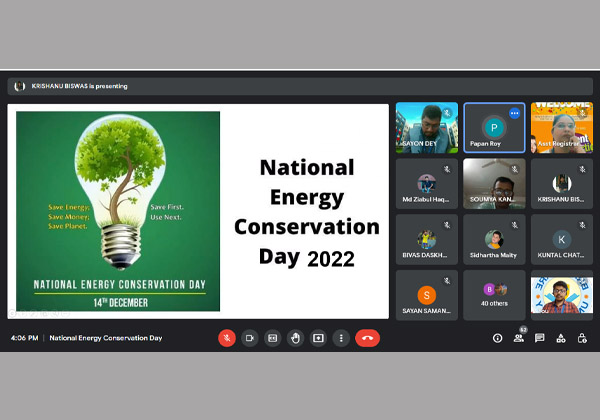The image size is (600, 420).
Task: Open the activities shapes icon
Action: [561, 338]
